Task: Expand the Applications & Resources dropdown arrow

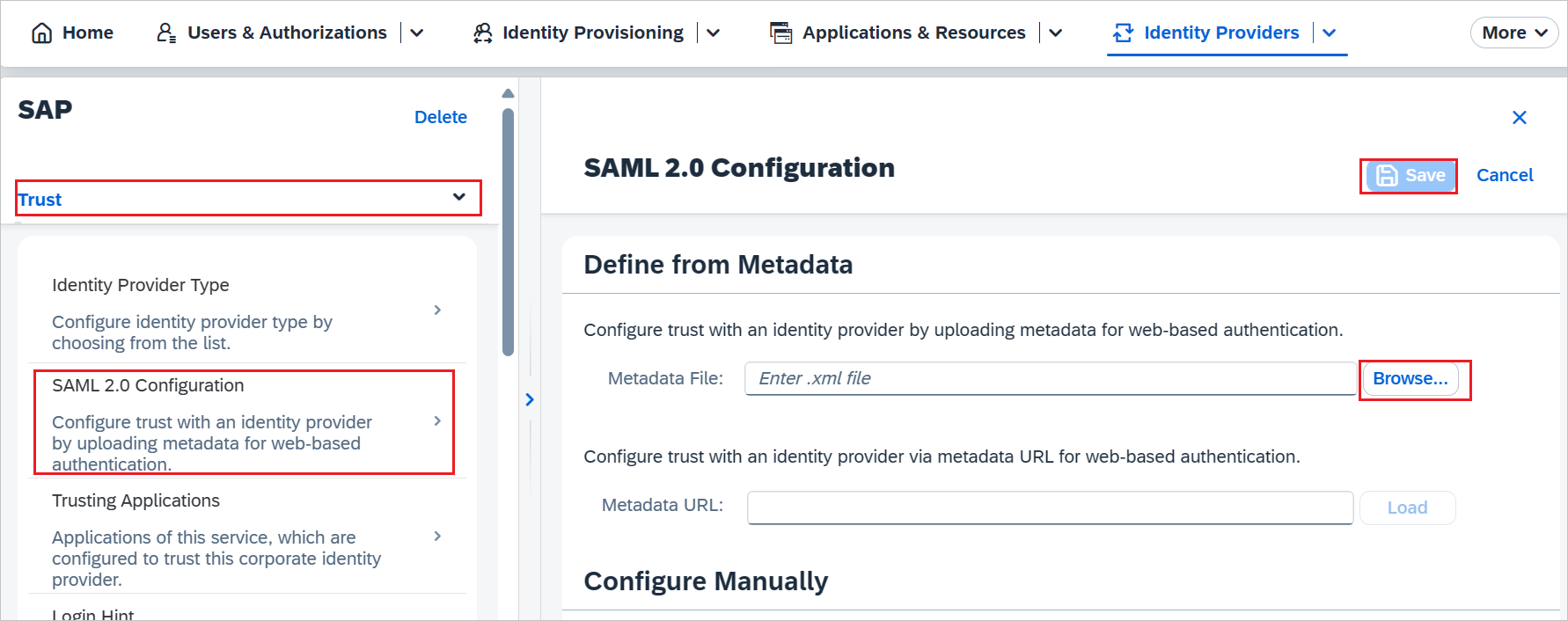Action: pos(1056,33)
